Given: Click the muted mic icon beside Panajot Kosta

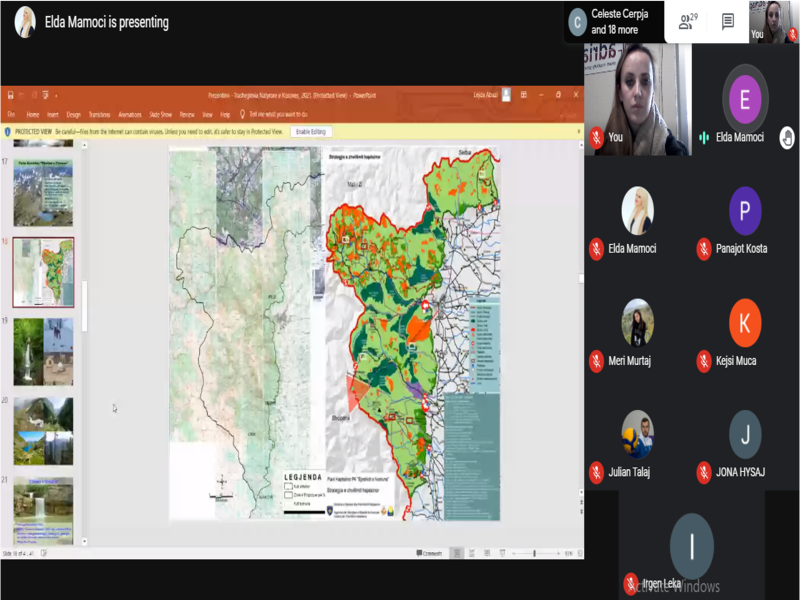Looking at the screenshot, I should [x=704, y=249].
